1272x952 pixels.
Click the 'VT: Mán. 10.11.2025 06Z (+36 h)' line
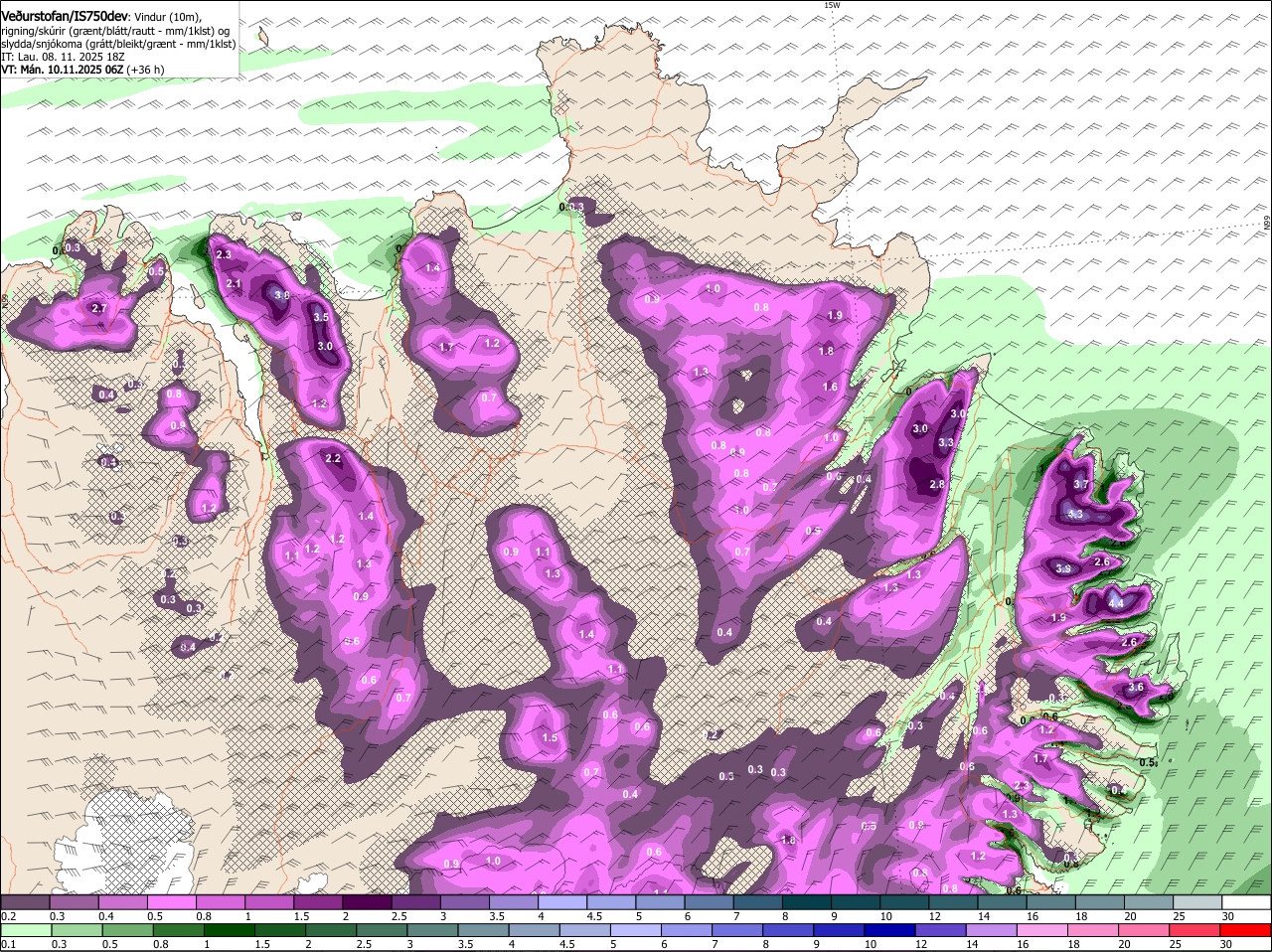coord(82,70)
